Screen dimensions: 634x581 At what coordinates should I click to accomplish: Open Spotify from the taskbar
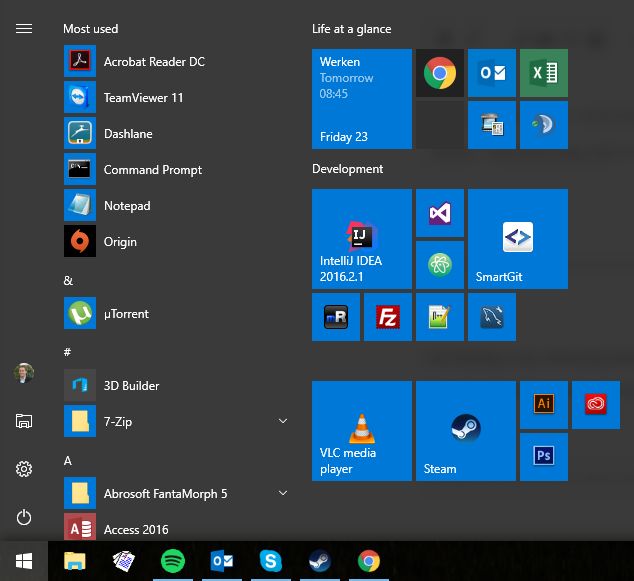click(x=173, y=561)
